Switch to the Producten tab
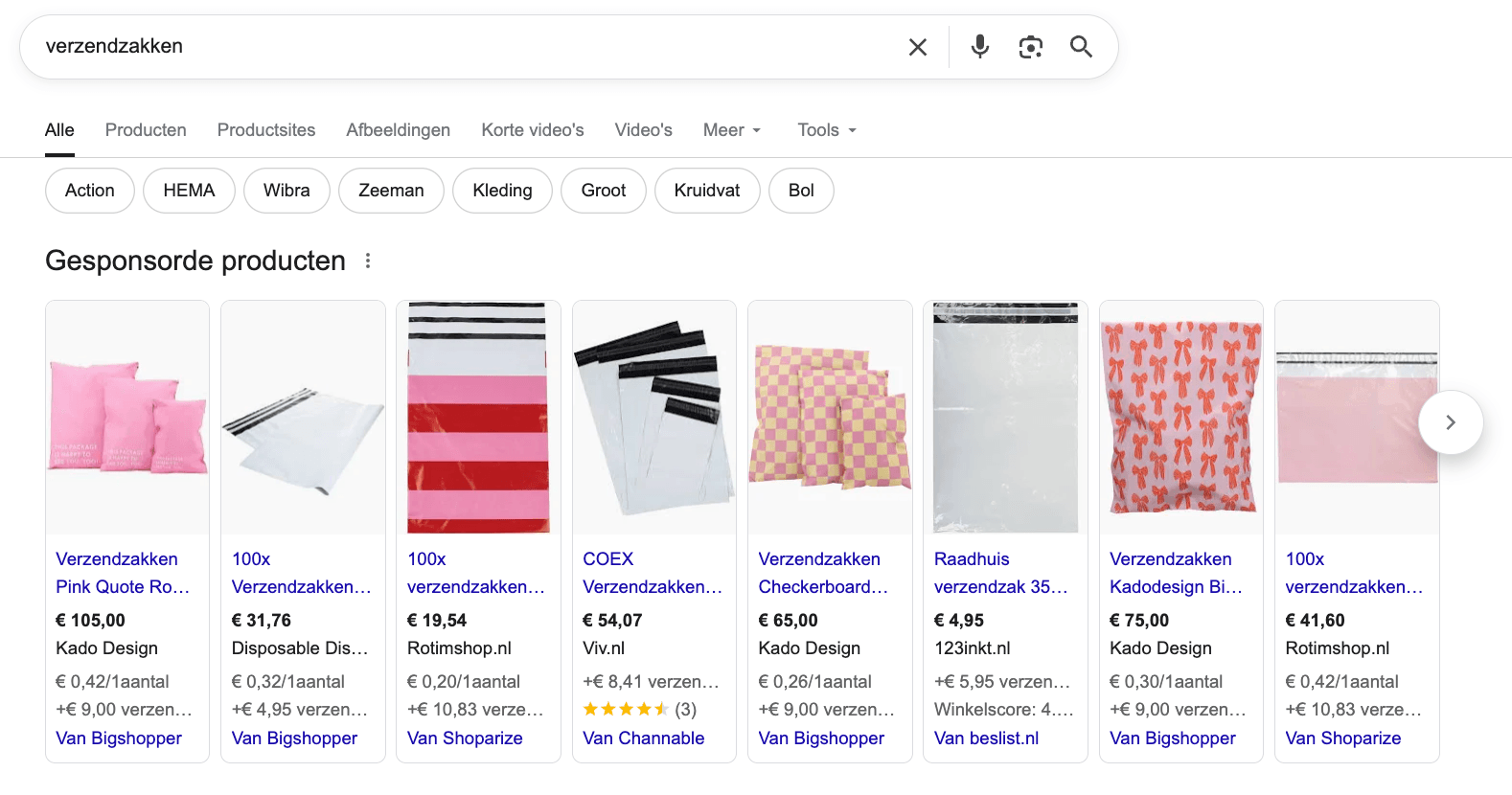Viewport: 1512px width, 795px height. point(146,130)
